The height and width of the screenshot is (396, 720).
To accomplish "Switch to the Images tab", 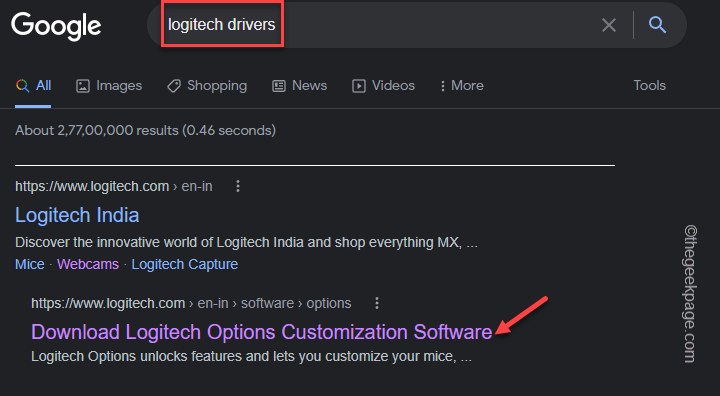I will pyautogui.click(x=109, y=85).
